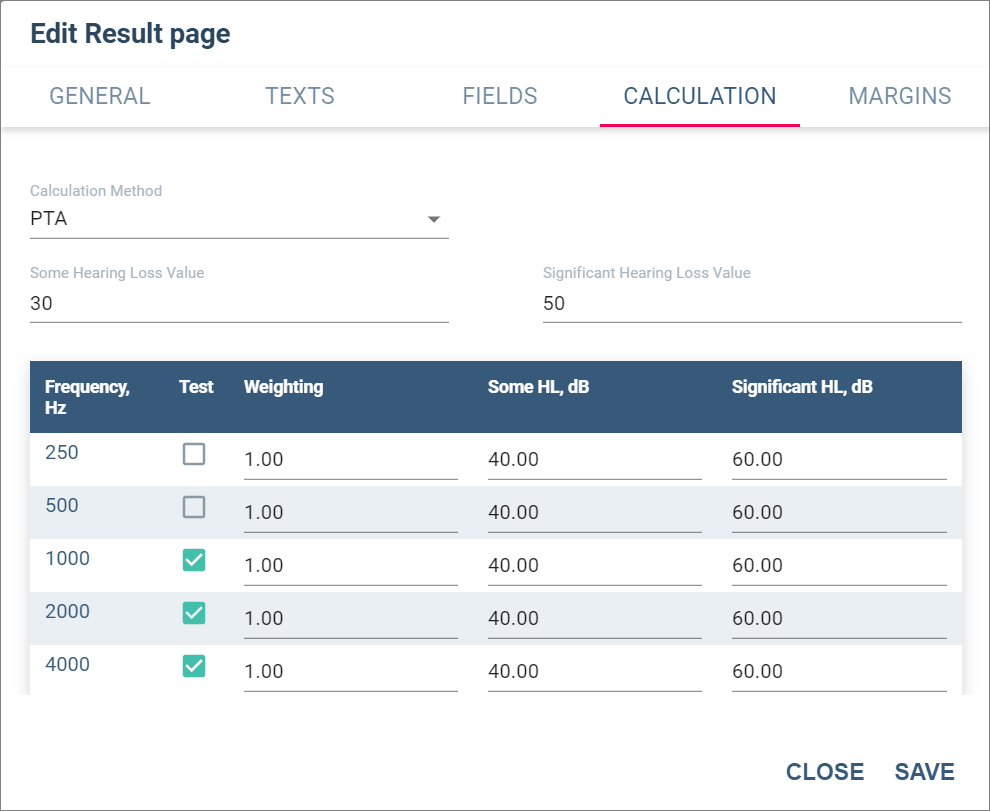The width and height of the screenshot is (990, 811).
Task: Click the Significant HL field for 4000 Hz
Action: tap(839, 672)
